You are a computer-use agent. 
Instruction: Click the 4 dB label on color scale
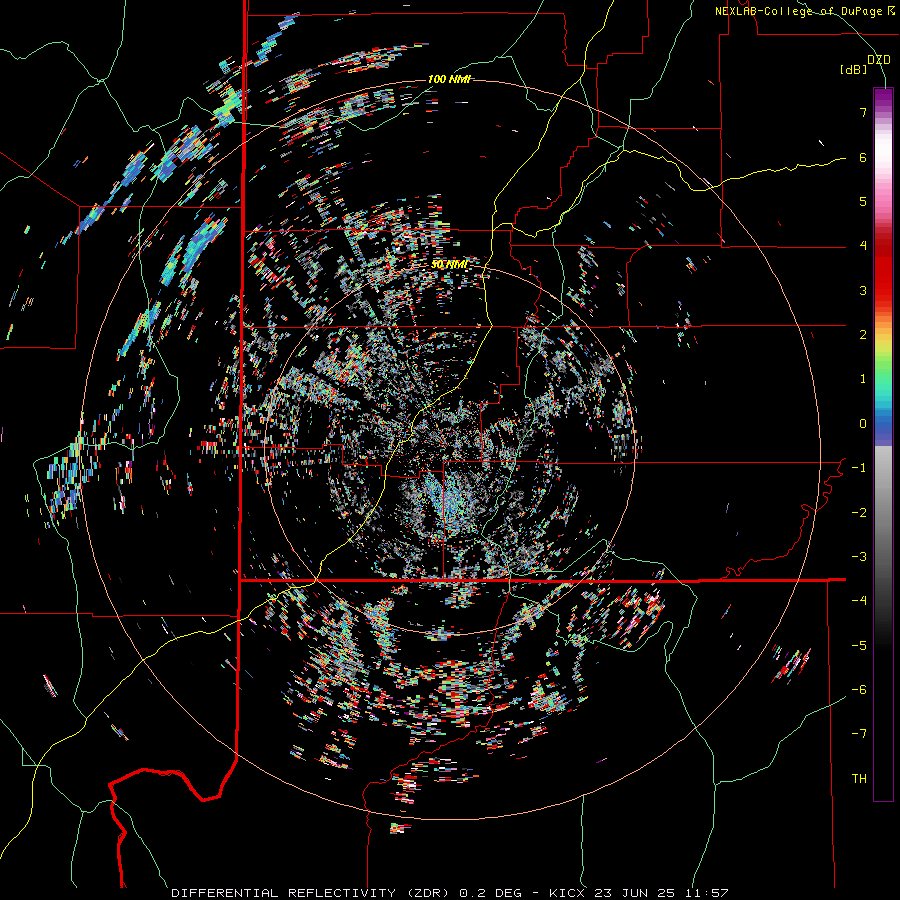[x=863, y=246]
